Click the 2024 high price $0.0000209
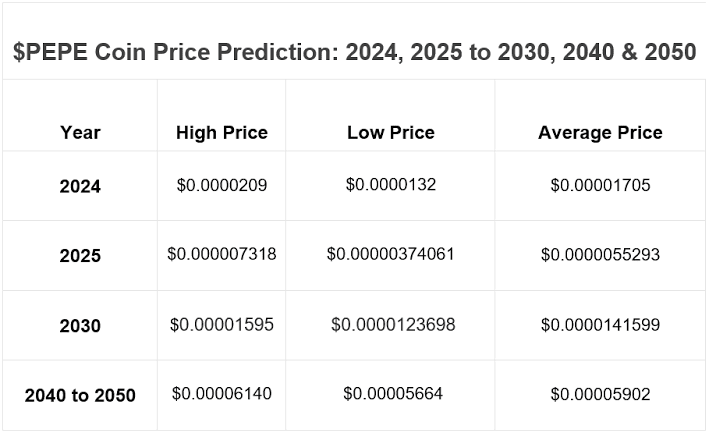The image size is (709, 433). pos(221,185)
